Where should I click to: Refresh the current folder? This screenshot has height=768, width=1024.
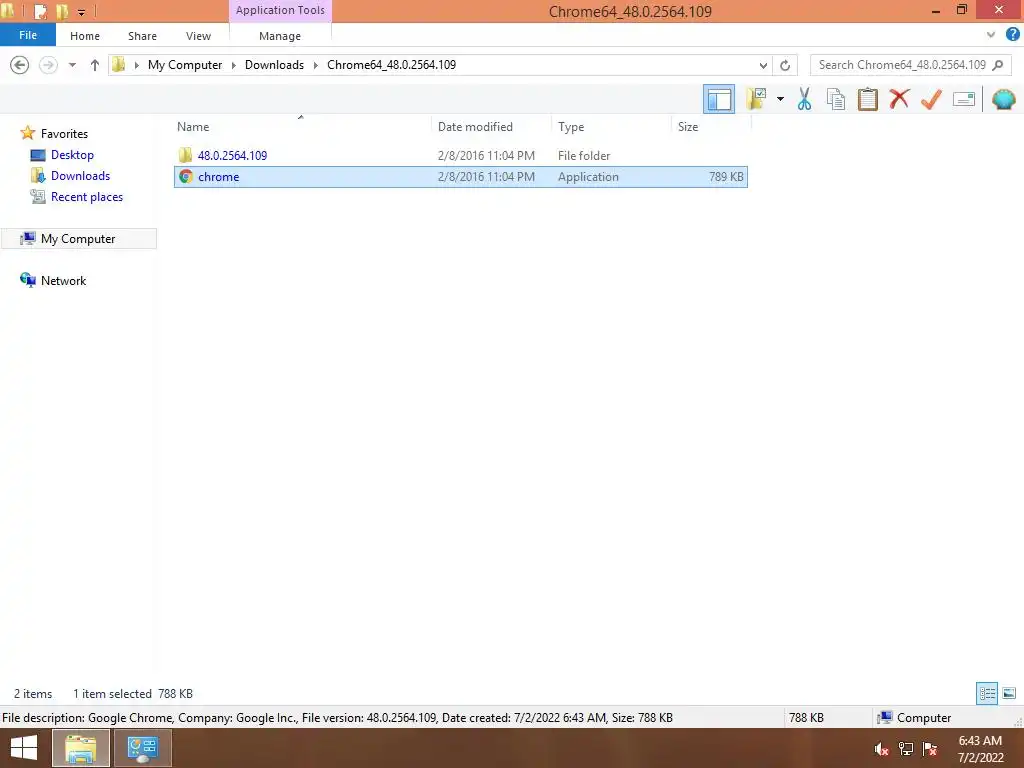point(785,65)
